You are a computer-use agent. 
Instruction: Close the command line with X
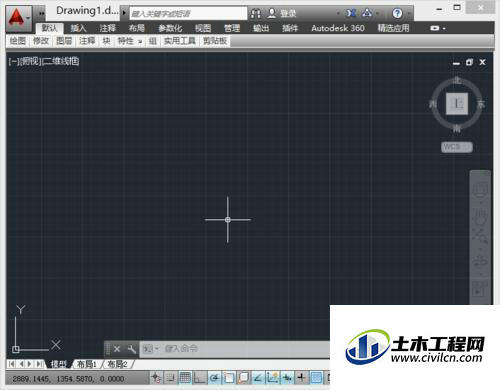(117, 349)
